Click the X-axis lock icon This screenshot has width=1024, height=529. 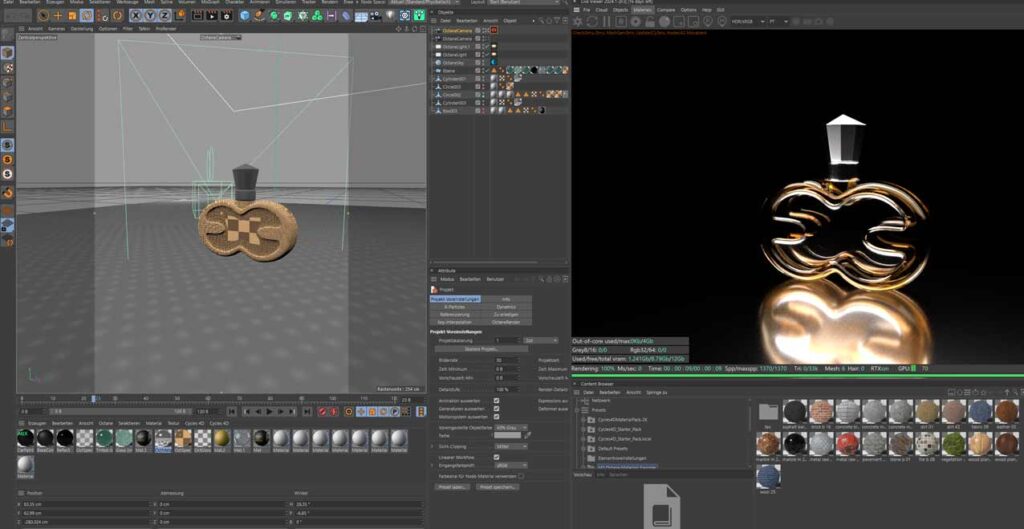136,15
